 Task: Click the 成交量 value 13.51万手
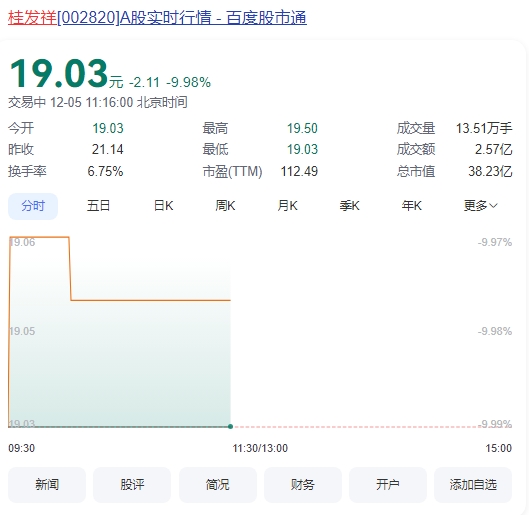click(484, 128)
